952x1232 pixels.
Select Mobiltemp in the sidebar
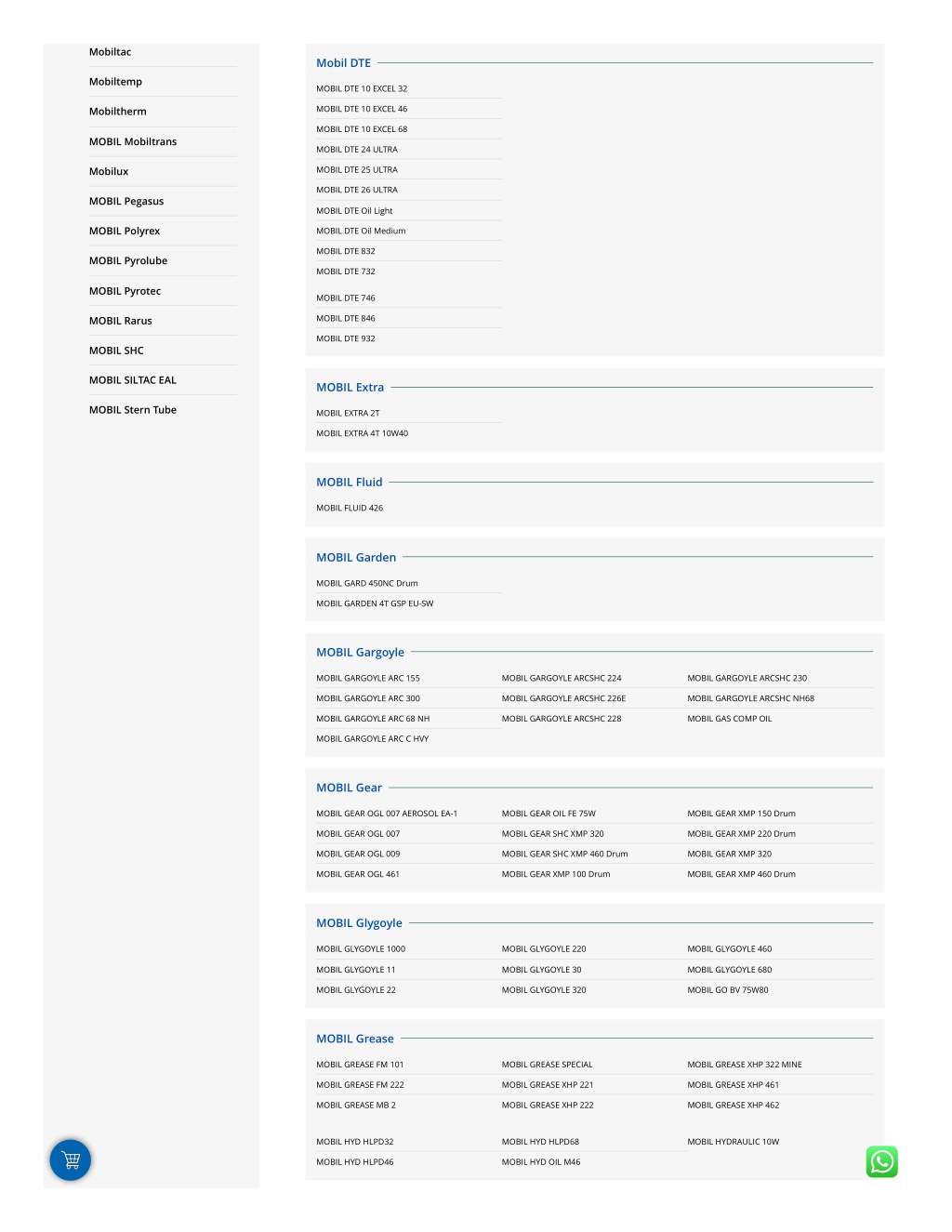115,82
